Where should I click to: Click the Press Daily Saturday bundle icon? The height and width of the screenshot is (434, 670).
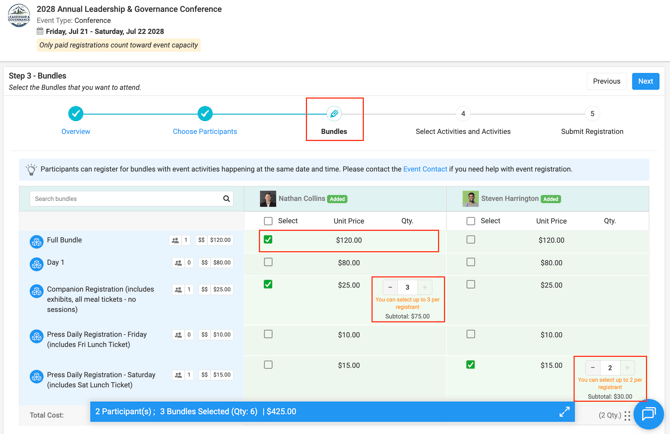36,377
